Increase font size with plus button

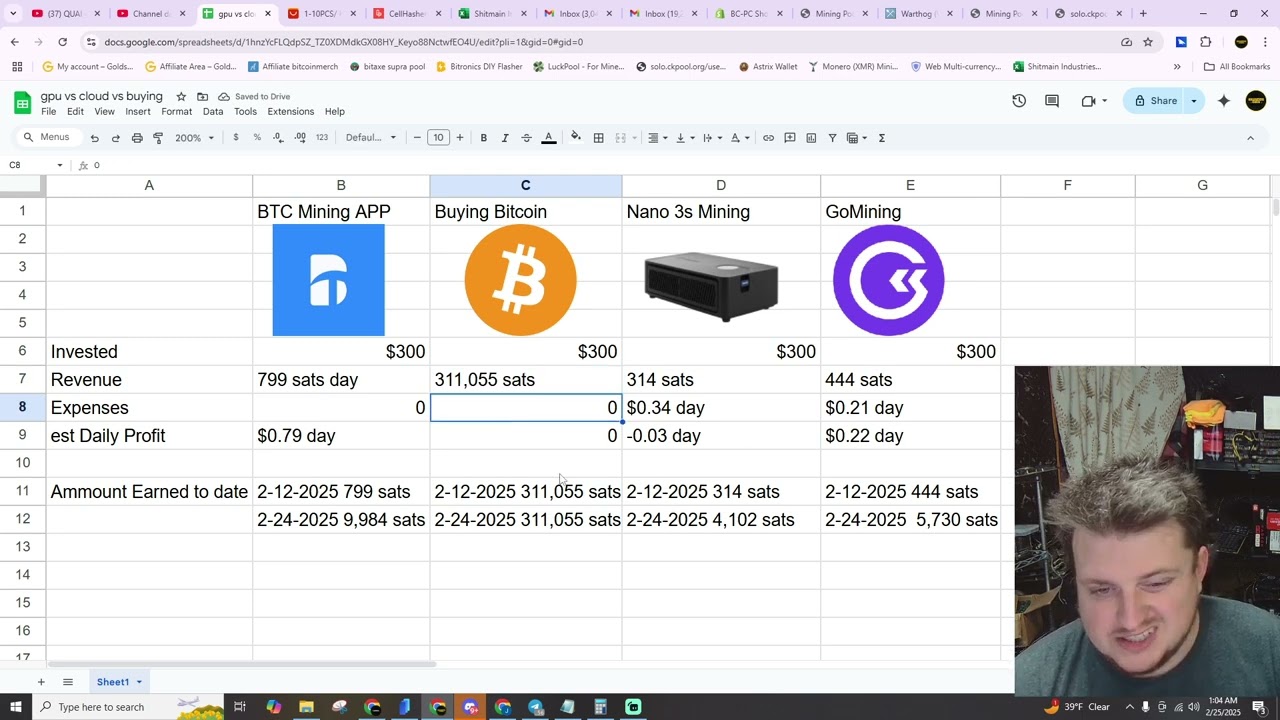pyautogui.click(x=460, y=138)
